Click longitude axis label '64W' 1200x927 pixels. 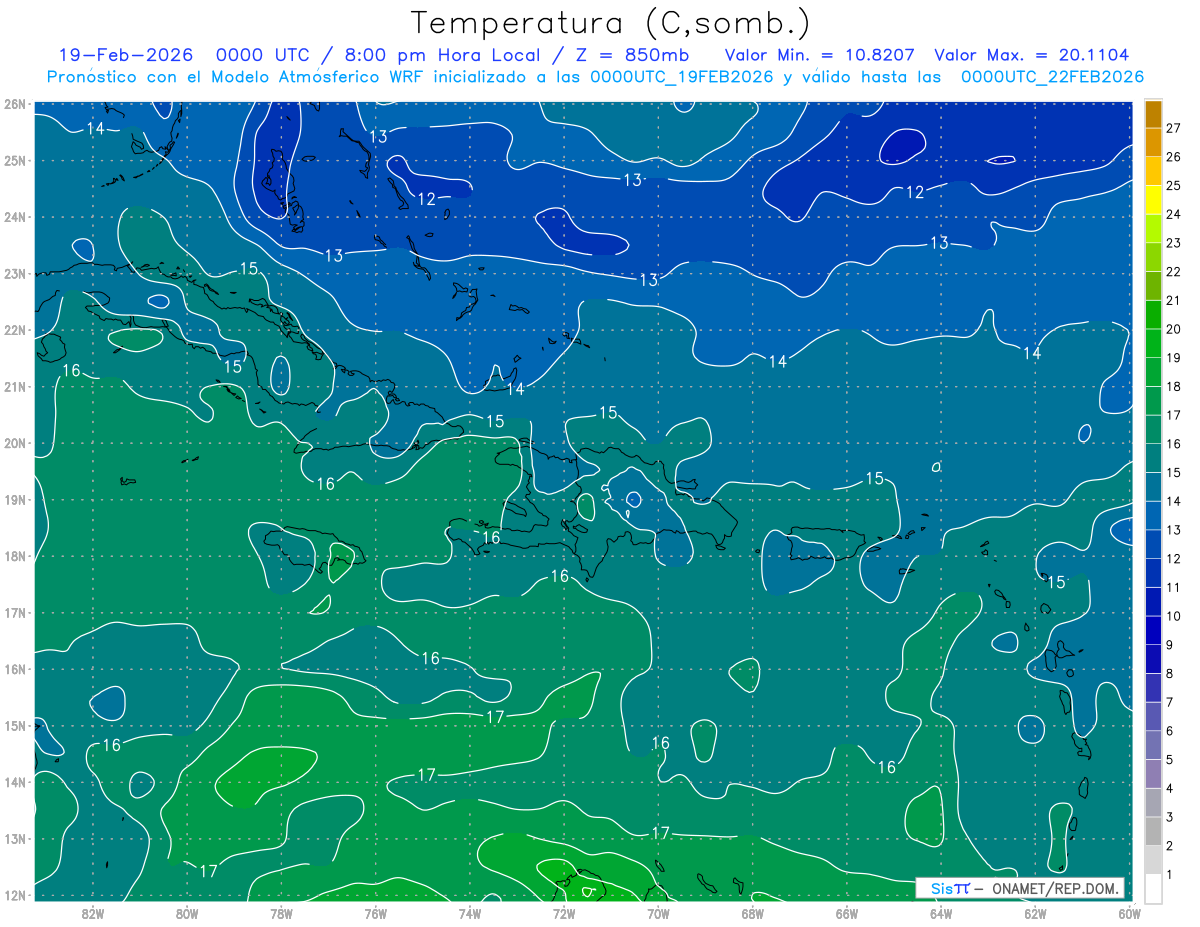click(x=940, y=912)
